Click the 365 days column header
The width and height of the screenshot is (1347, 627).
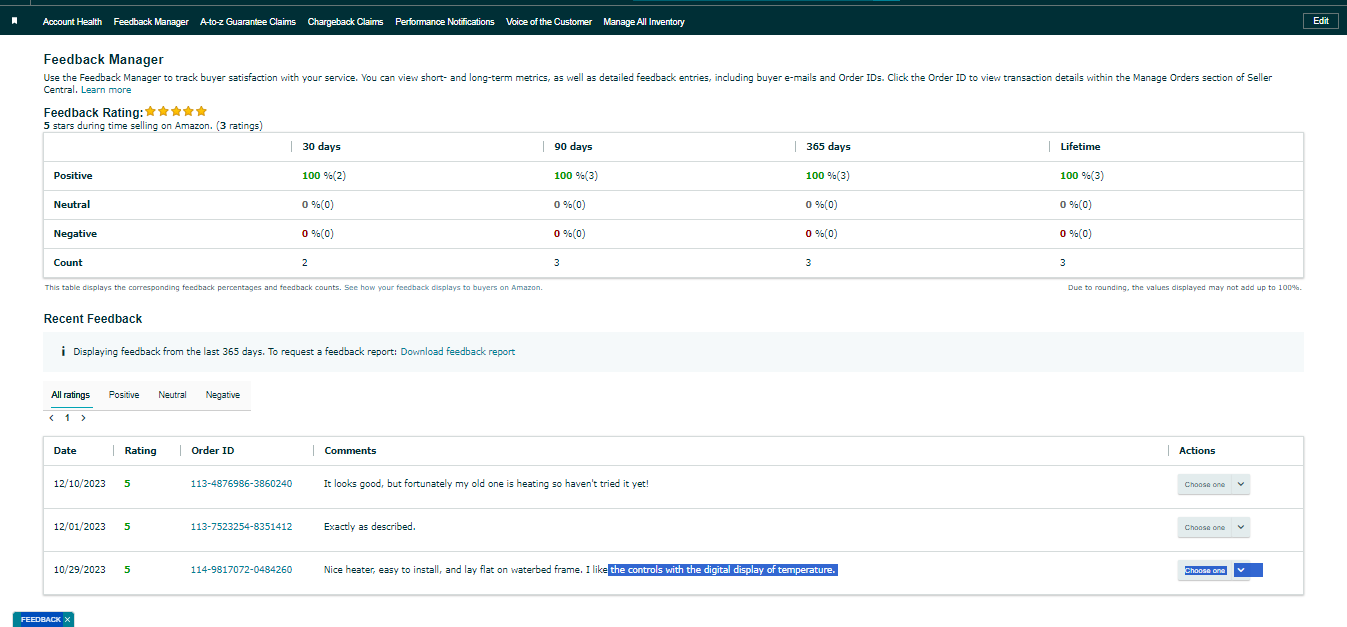(x=828, y=147)
